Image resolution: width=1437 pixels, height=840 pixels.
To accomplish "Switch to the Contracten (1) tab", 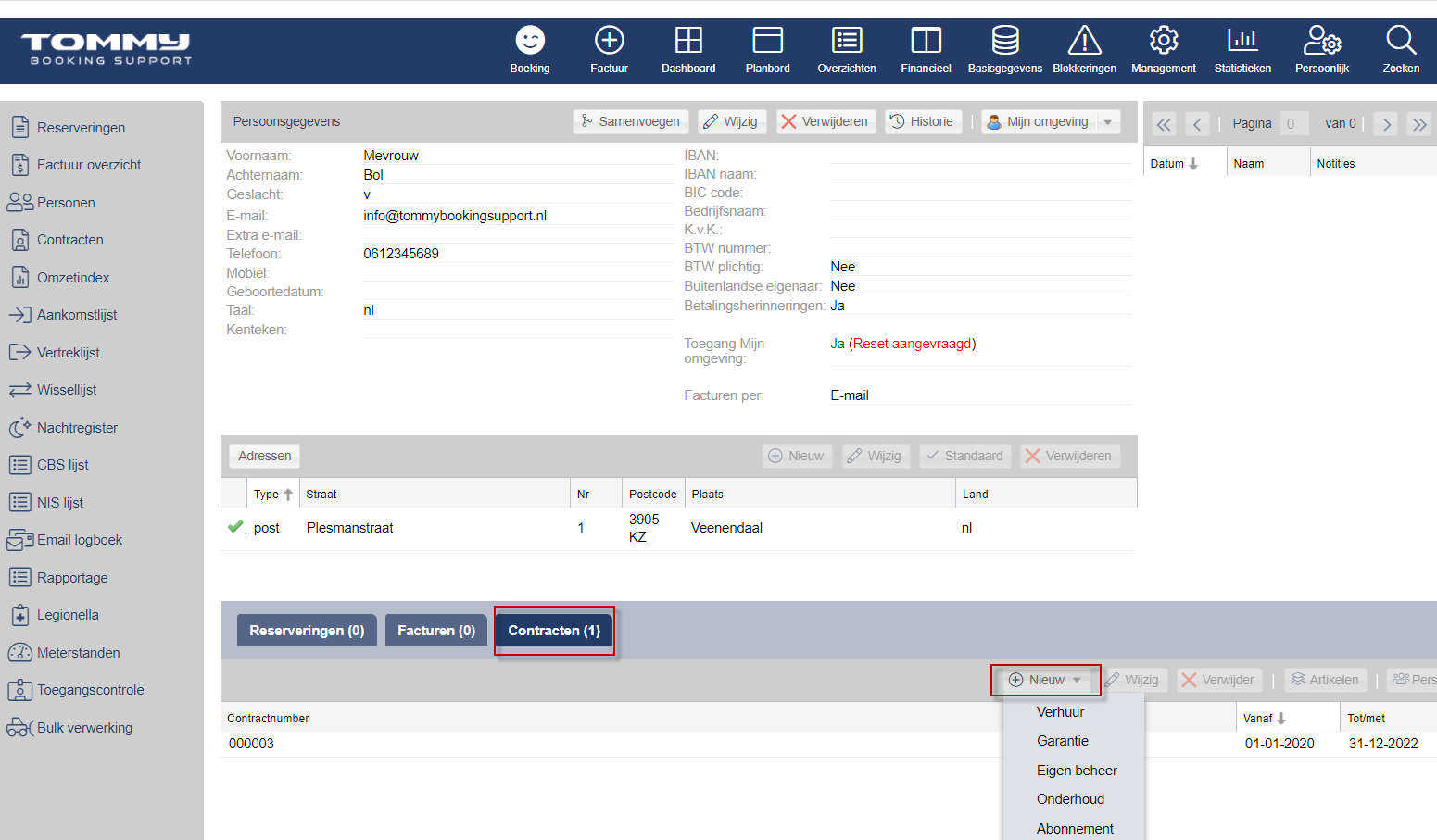I will pyautogui.click(x=554, y=631).
